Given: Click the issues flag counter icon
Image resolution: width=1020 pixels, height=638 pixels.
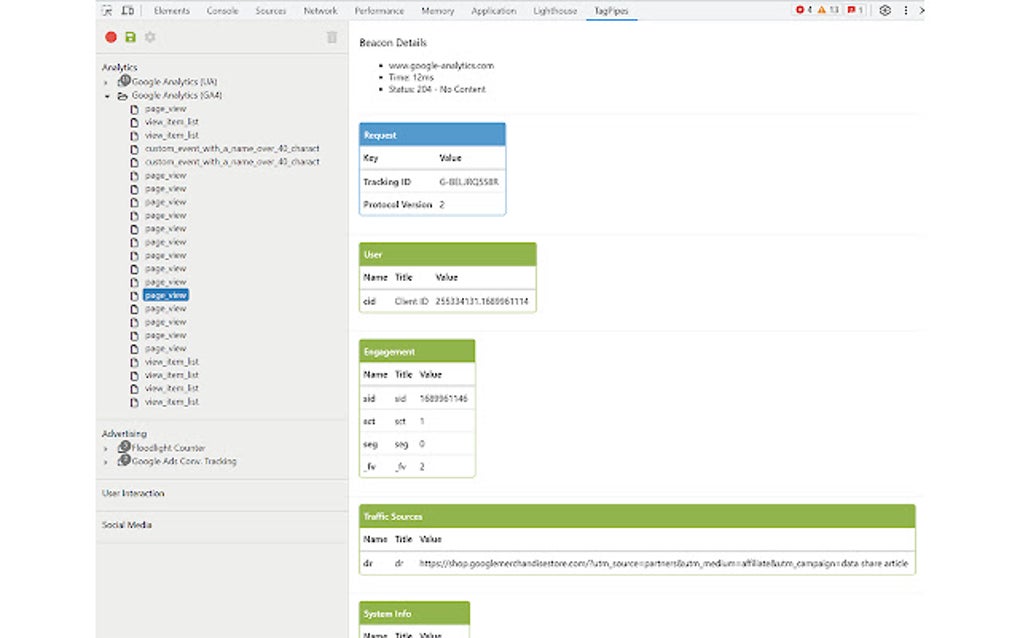Looking at the screenshot, I should coord(852,10).
